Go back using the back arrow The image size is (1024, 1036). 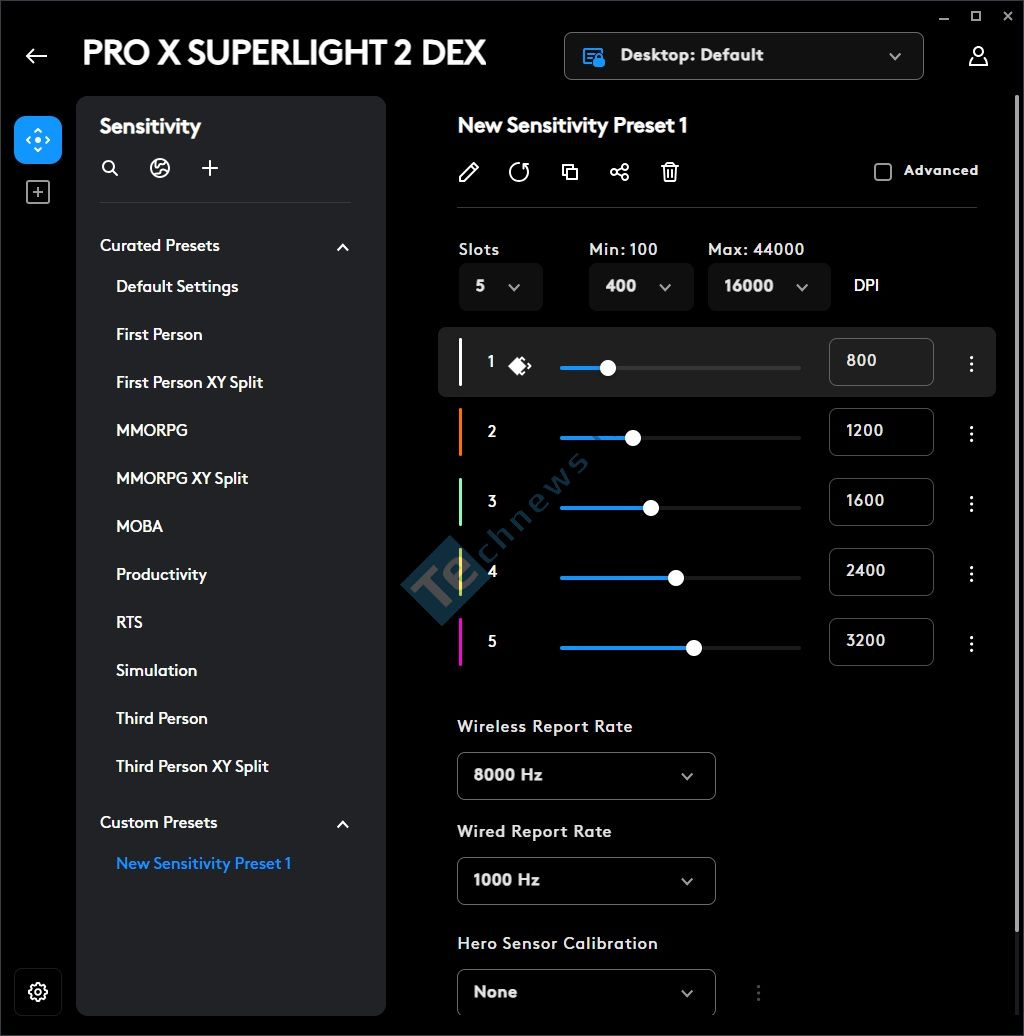coord(36,56)
